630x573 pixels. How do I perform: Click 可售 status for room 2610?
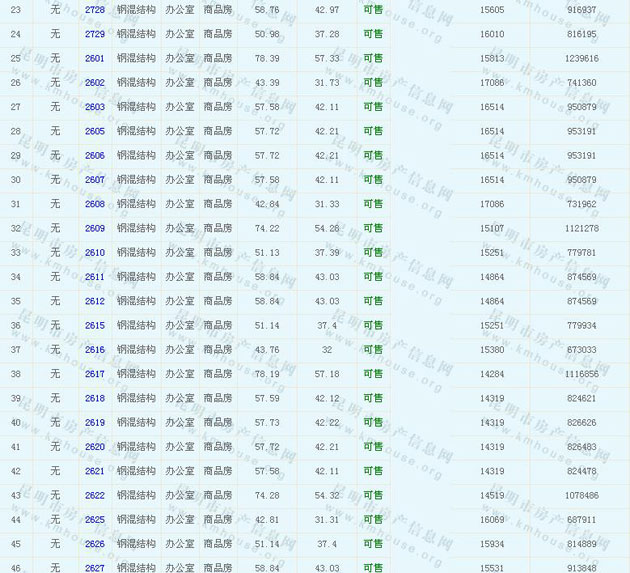tap(372, 252)
